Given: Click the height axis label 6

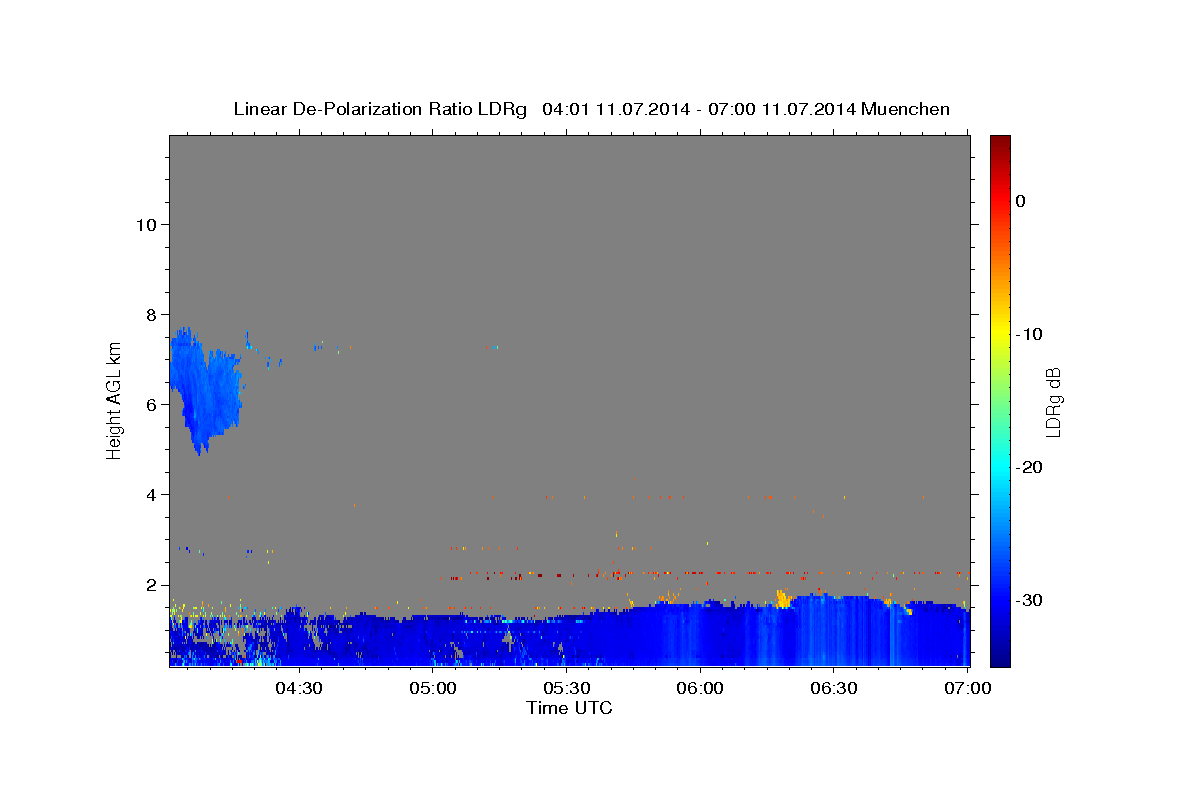Looking at the screenshot, I should [151, 404].
